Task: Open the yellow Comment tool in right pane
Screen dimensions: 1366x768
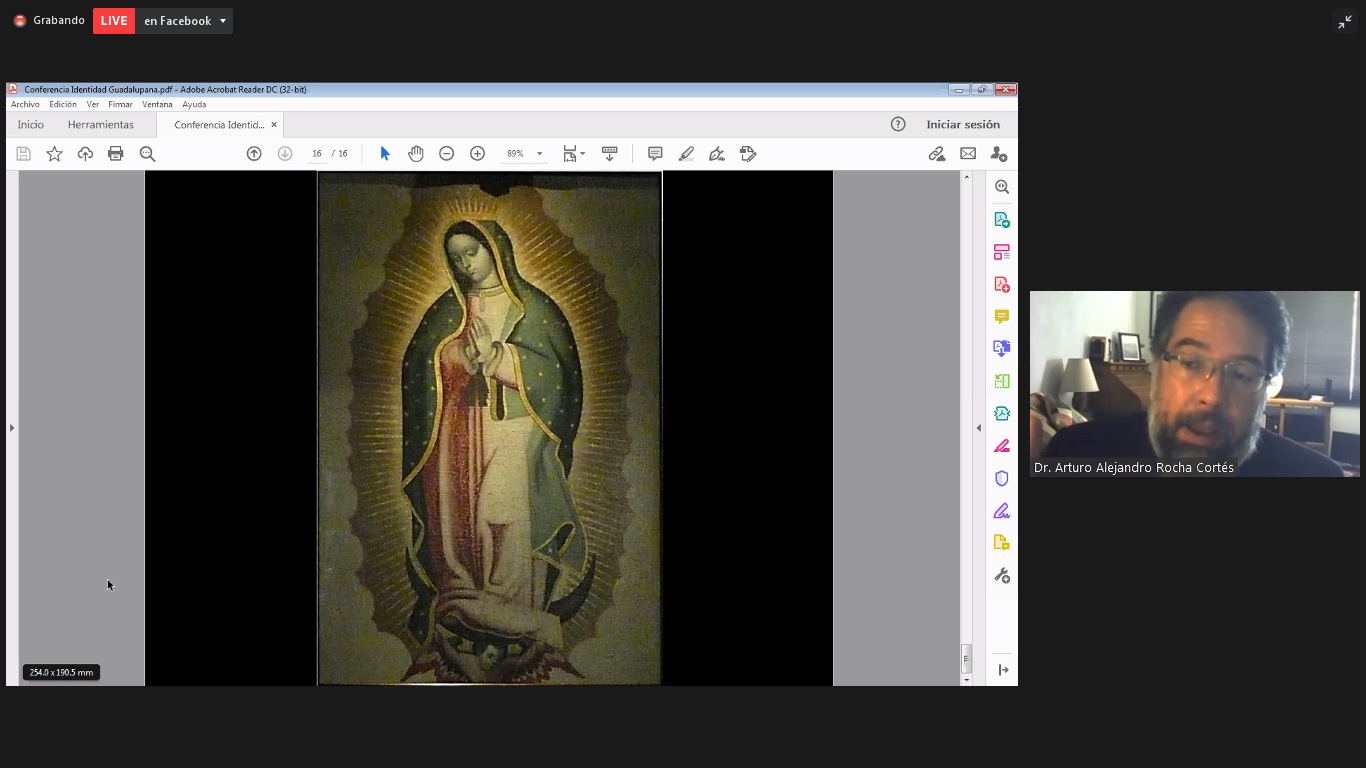Action: click(1002, 317)
